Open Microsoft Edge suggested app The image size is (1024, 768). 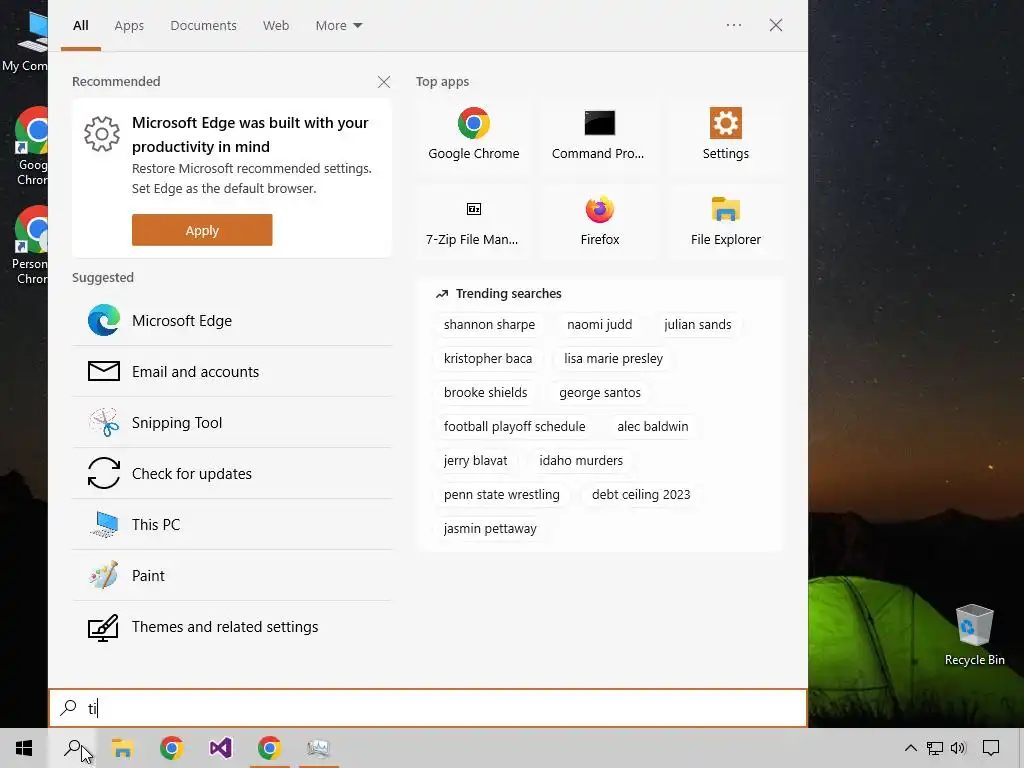tap(232, 321)
